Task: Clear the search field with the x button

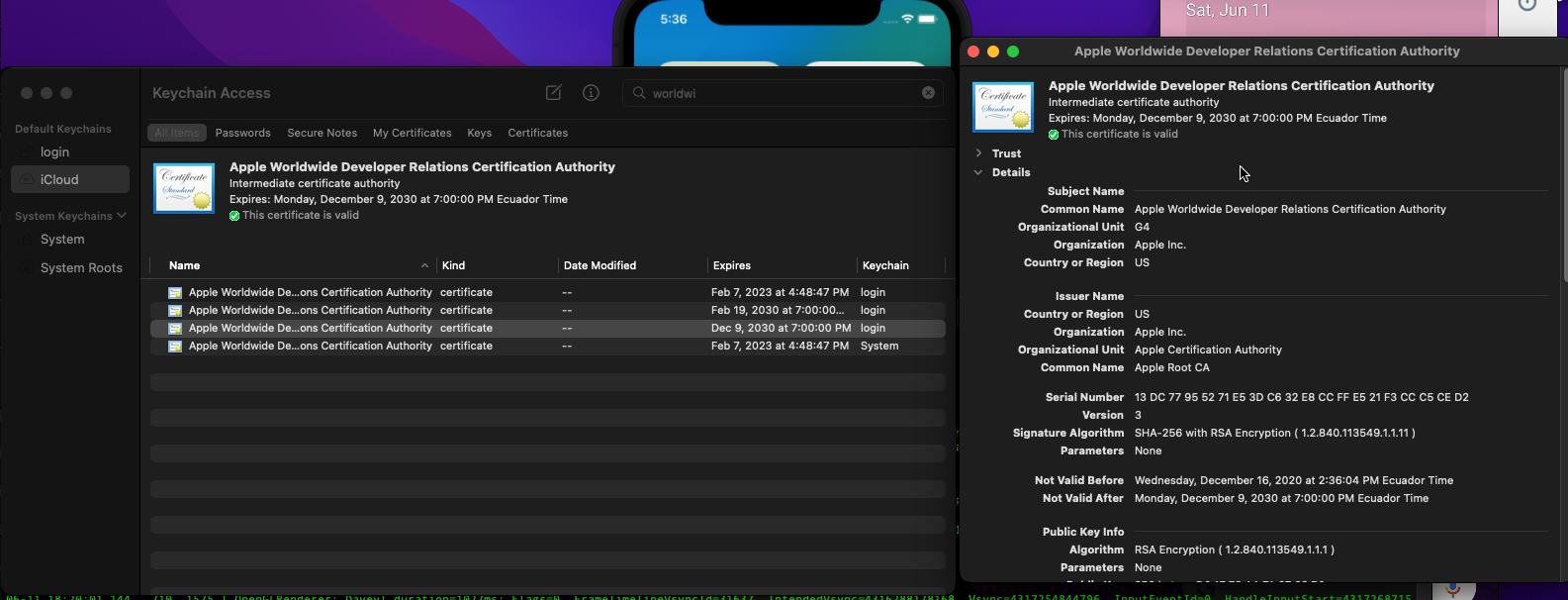Action: click(x=928, y=92)
